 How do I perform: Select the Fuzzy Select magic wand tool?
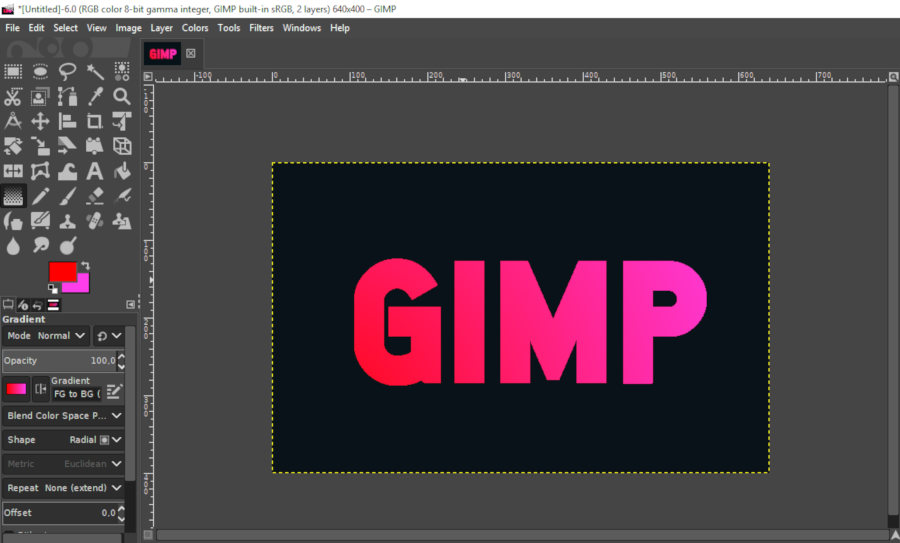point(95,71)
